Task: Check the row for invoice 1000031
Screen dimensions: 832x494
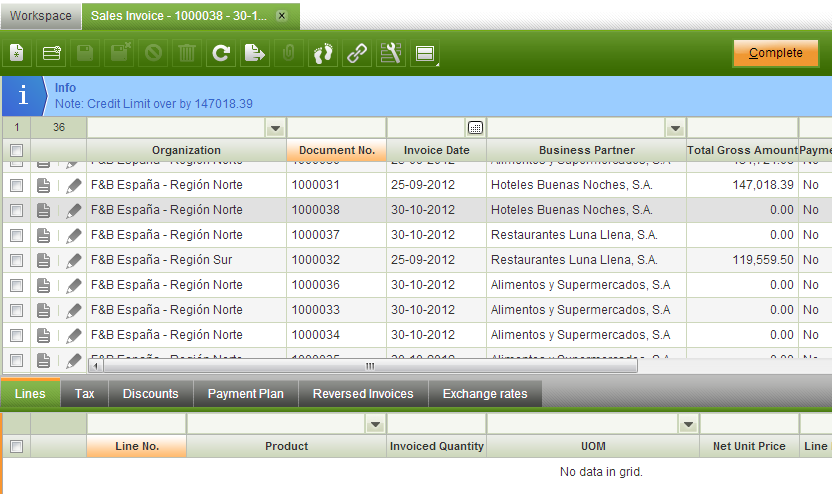Action: 16,185
